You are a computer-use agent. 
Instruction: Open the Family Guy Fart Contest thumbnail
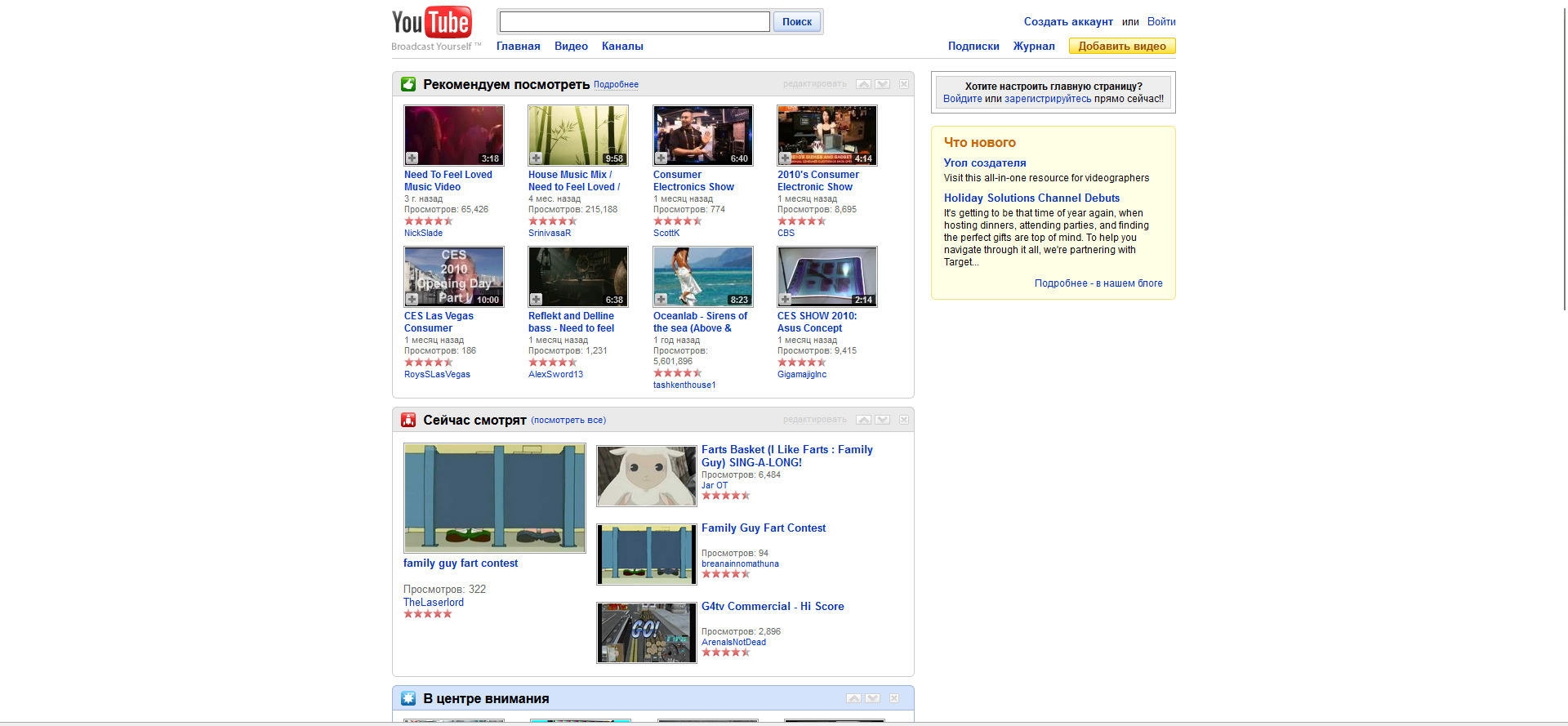pos(646,555)
